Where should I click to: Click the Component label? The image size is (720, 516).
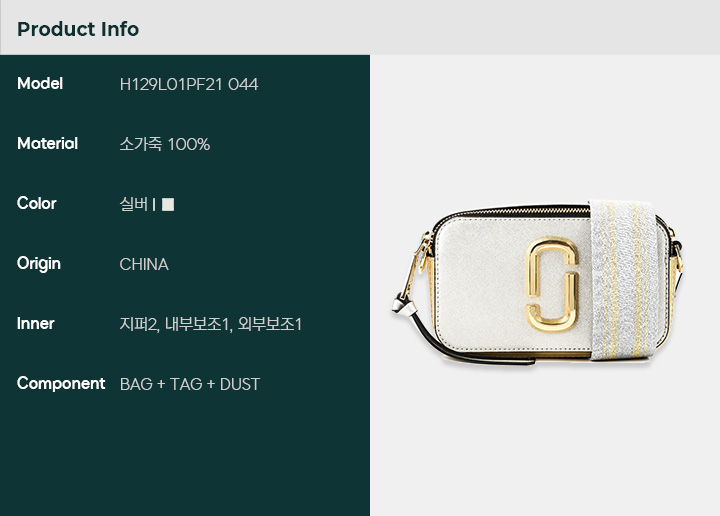coord(61,384)
